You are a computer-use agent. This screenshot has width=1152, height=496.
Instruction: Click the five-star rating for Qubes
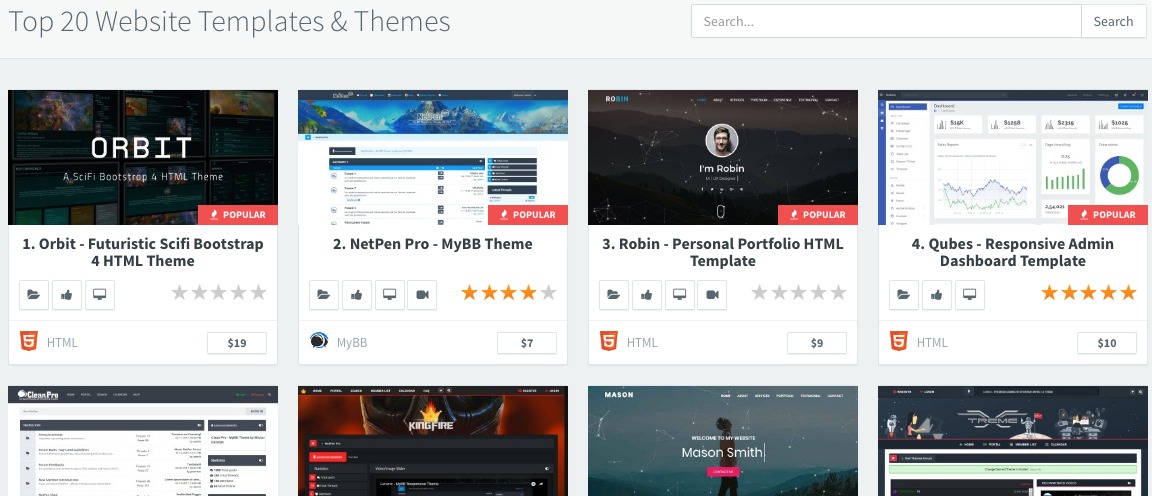[x=1090, y=293]
